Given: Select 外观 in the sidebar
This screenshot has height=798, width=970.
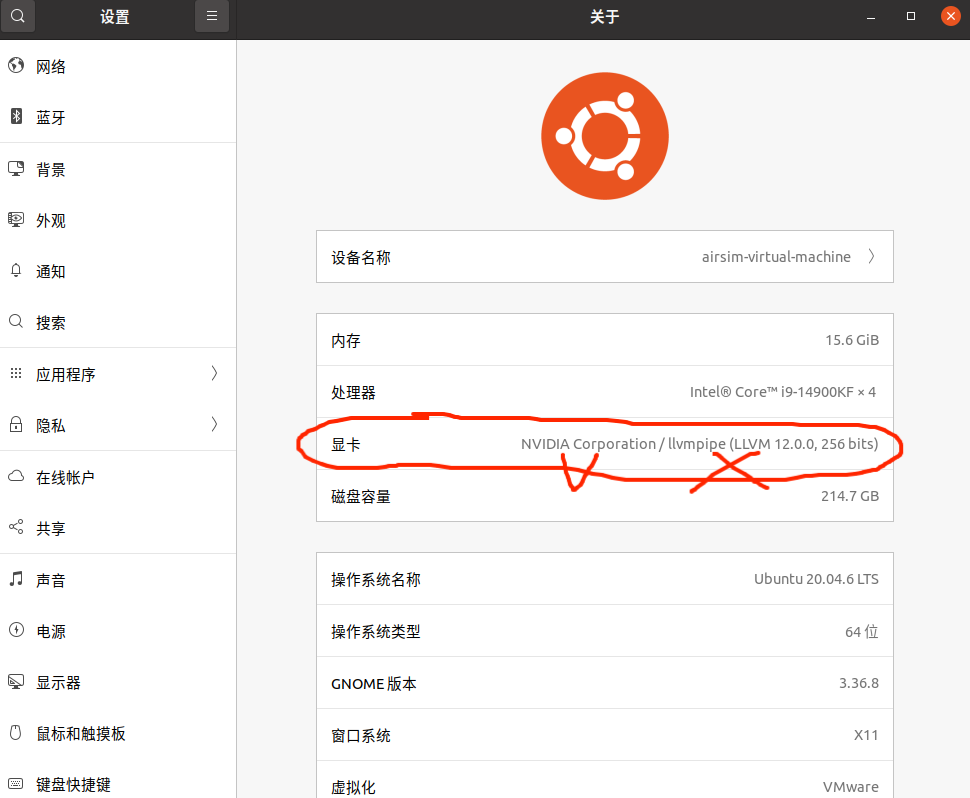Looking at the screenshot, I should point(118,220).
